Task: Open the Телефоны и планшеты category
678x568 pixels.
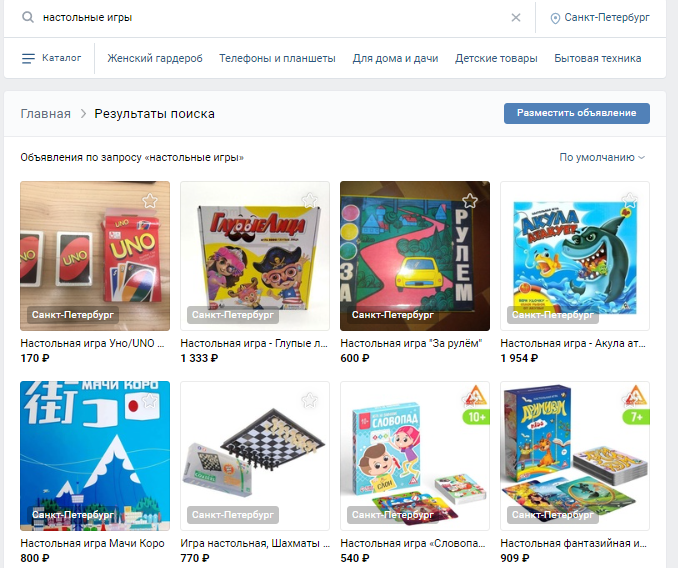Action: point(277,58)
